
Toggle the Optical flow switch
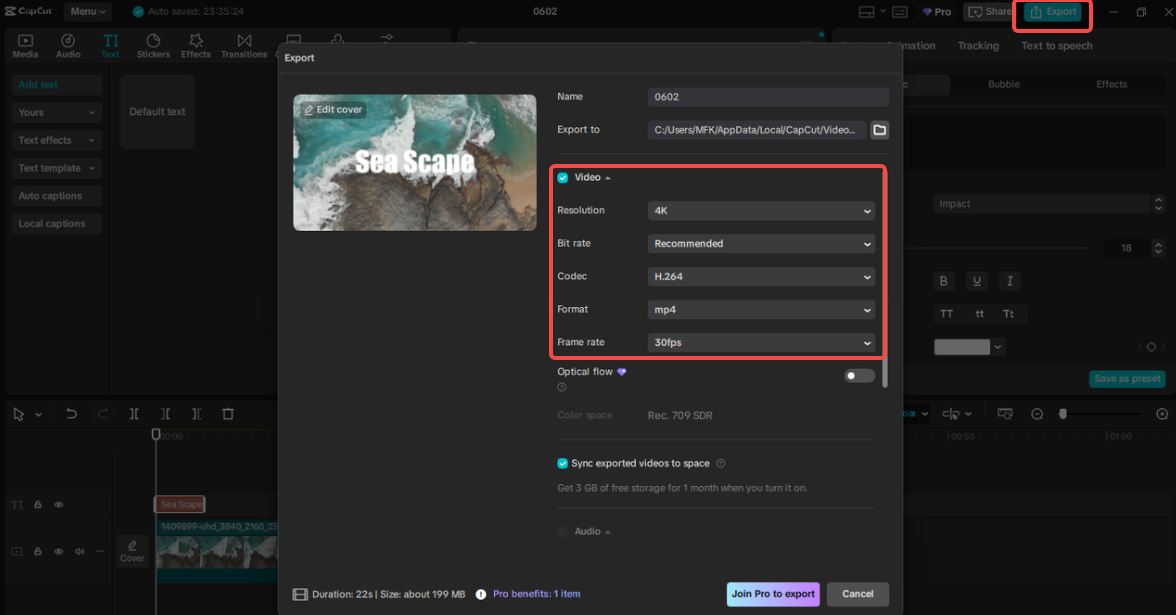point(858,375)
